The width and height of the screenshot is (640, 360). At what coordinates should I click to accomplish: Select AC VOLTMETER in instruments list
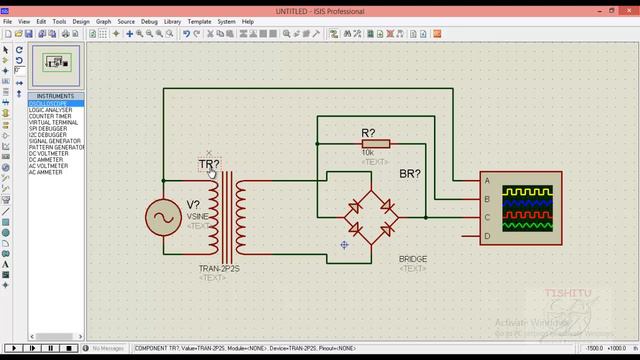[x=56, y=166]
